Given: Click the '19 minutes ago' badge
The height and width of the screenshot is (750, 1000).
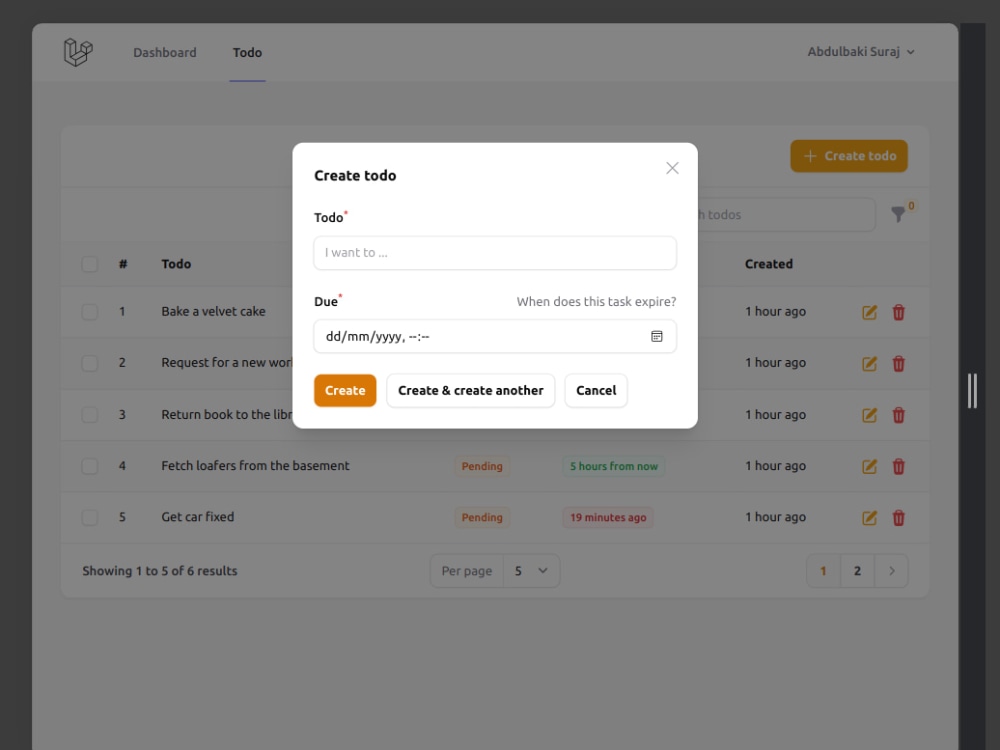Looking at the screenshot, I should click(x=608, y=517).
